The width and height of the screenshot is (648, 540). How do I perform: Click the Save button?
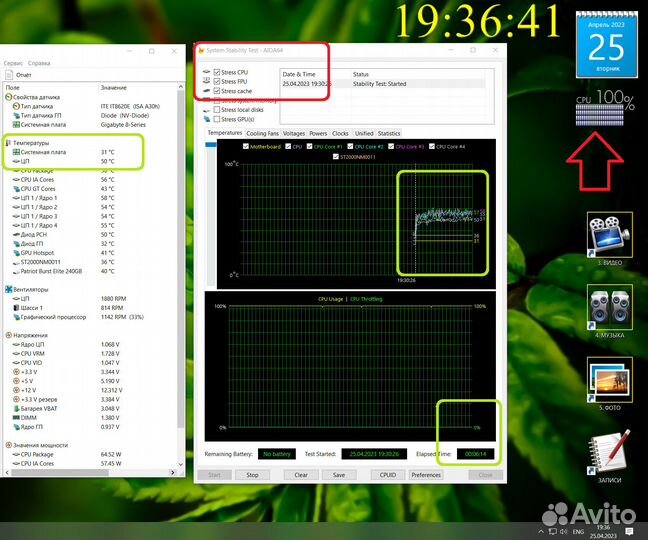tap(339, 475)
